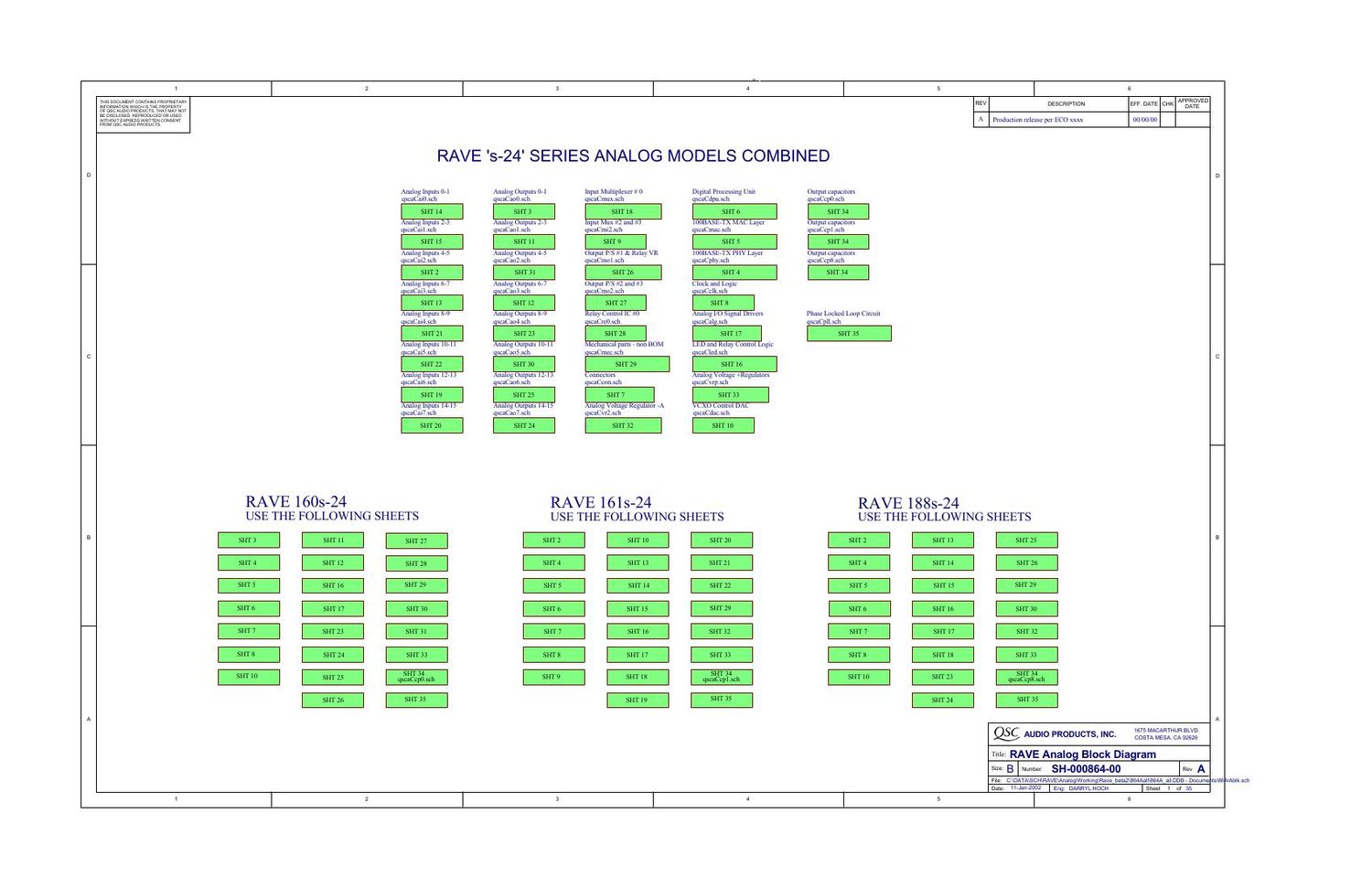This screenshot has width=1372, height=888.
Task: Select SHT 19 in the RAVE 161s-24 sheet list
Action: point(638,700)
